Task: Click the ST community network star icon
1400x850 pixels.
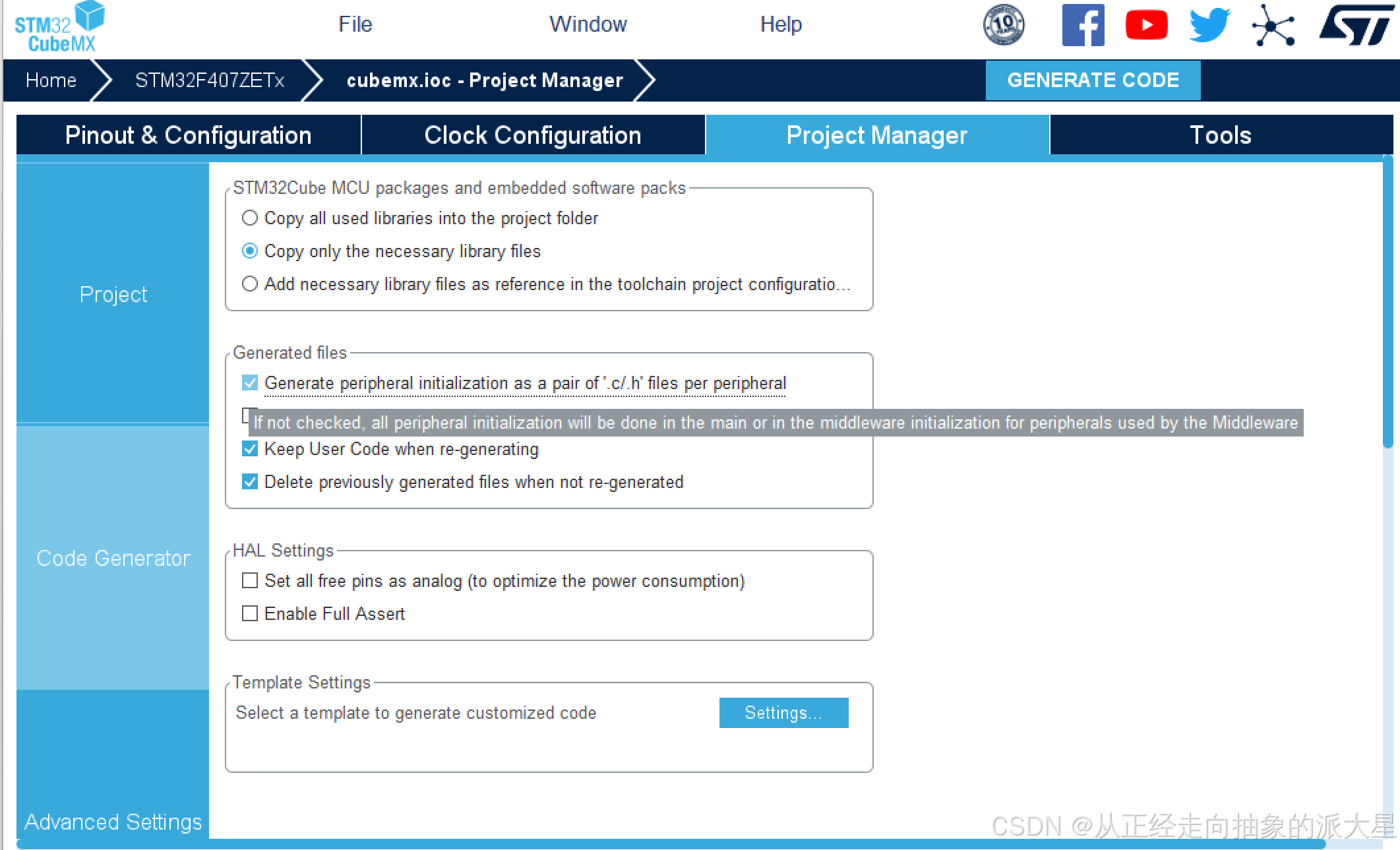Action: click(1273, 25)
